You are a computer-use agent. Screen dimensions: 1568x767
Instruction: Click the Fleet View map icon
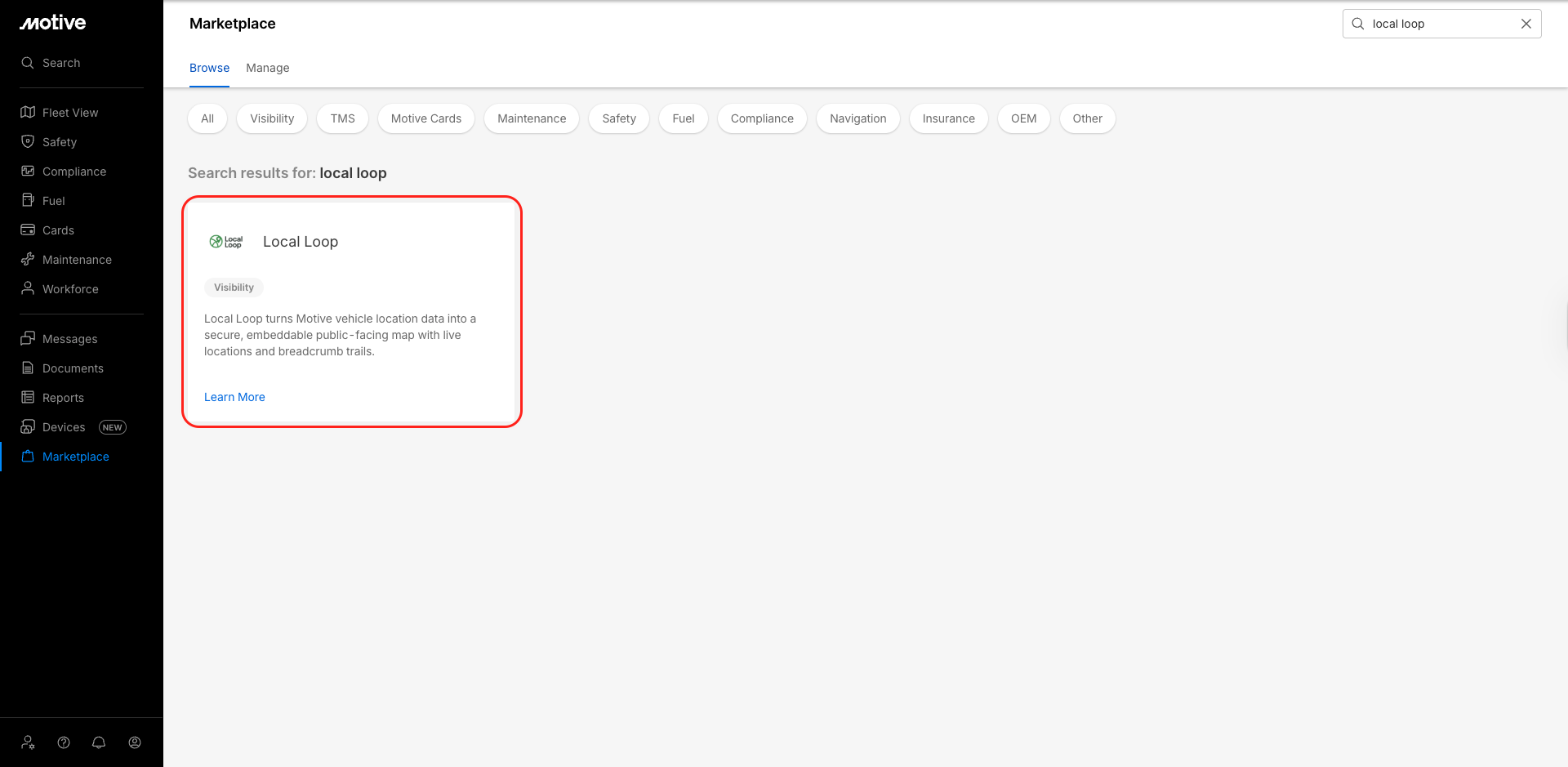[28, 113]
